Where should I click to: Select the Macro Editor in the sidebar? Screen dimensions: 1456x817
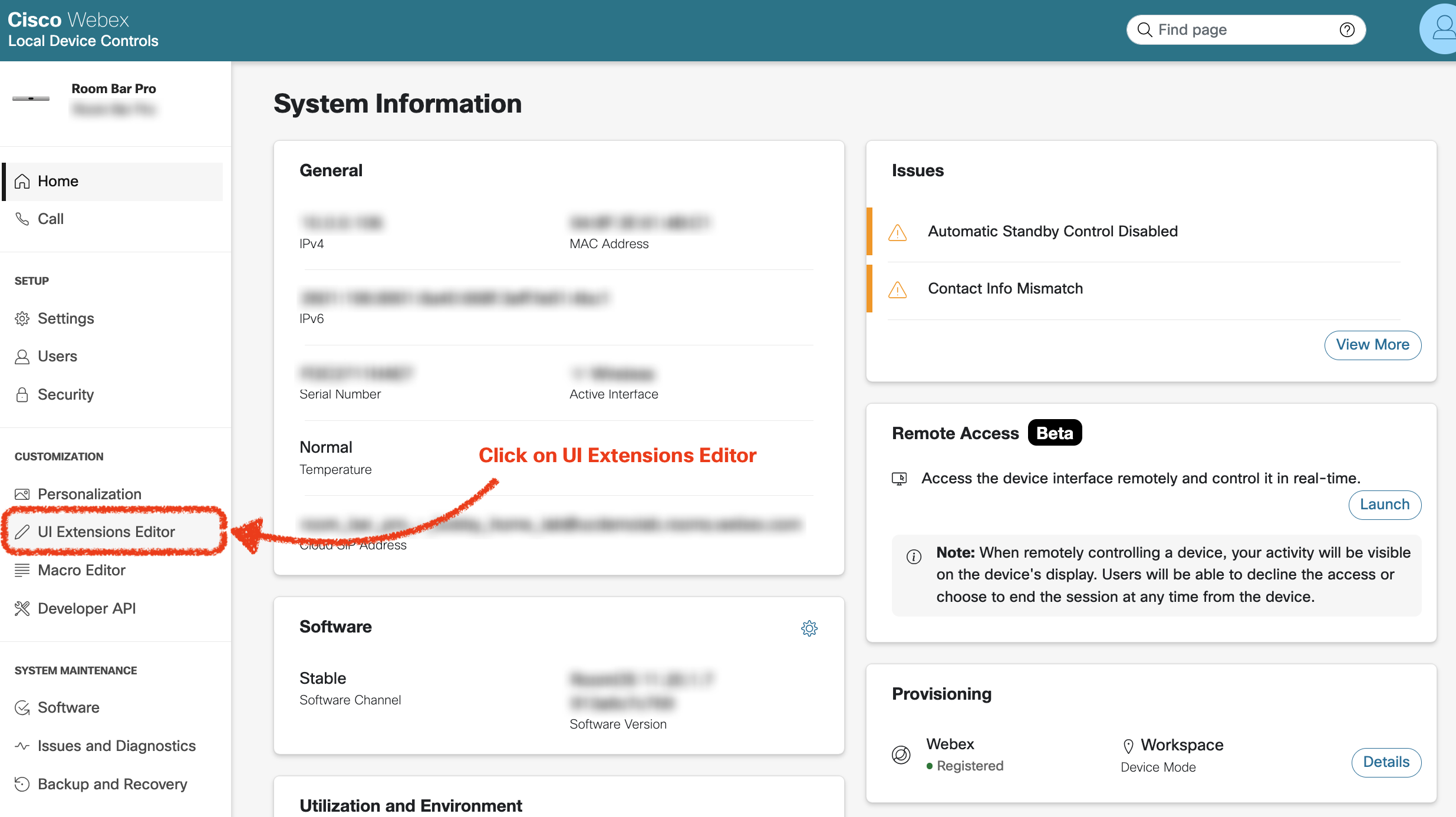click(x=81, y=570)
